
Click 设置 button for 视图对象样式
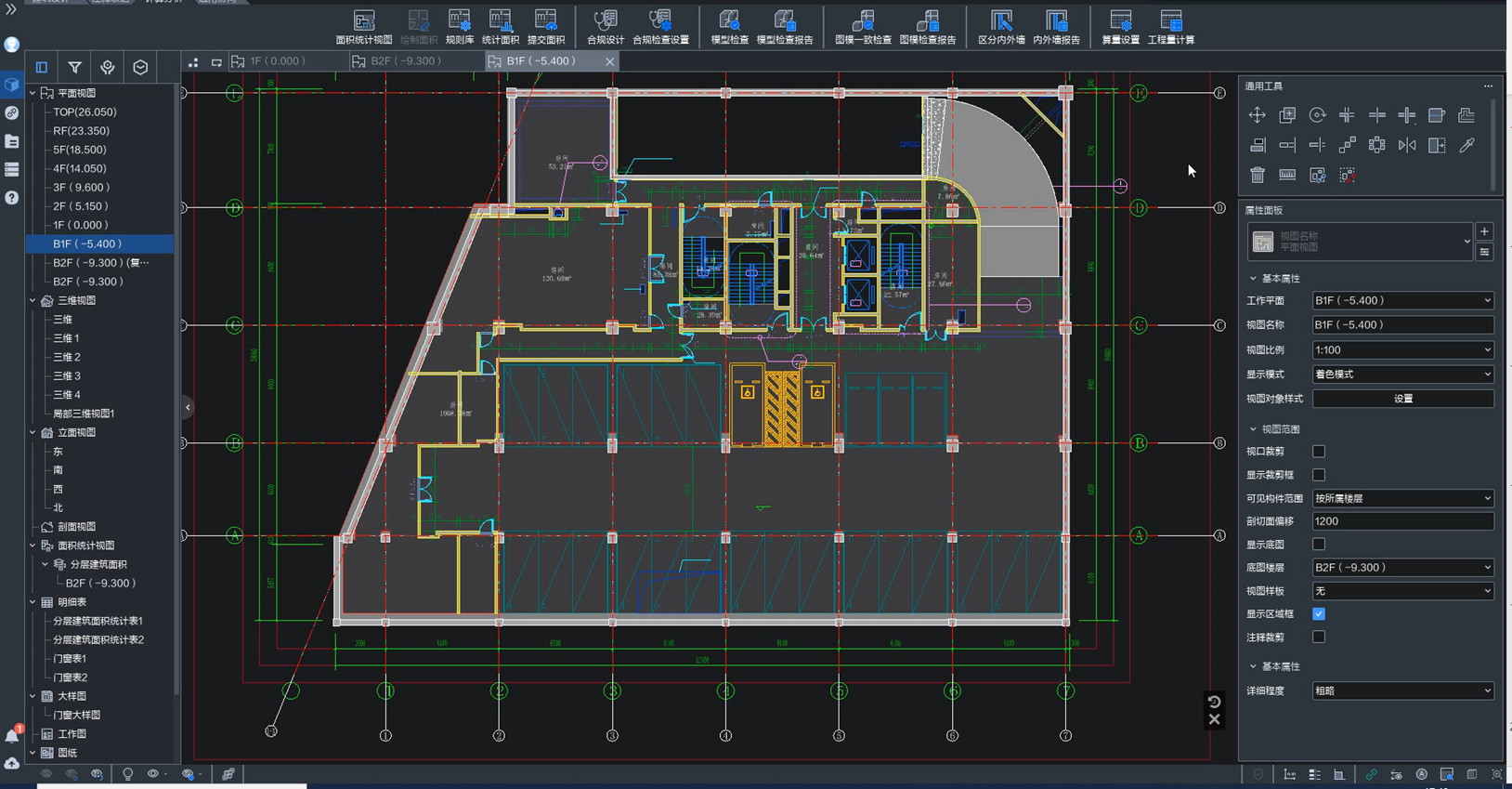tap(1402, 399)
